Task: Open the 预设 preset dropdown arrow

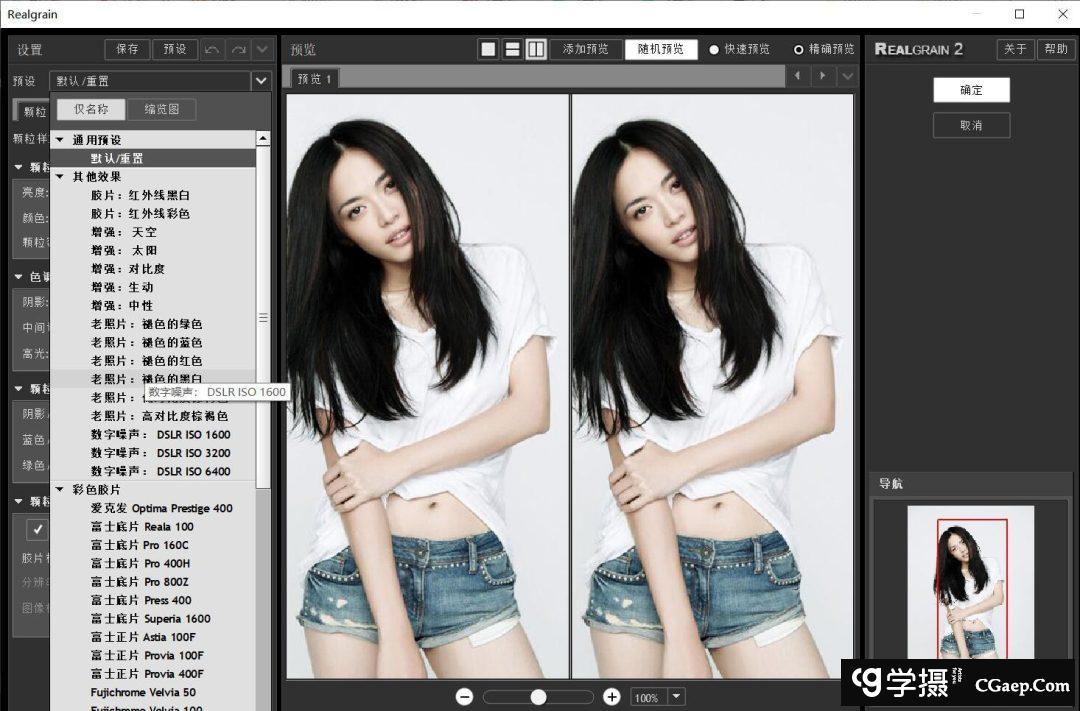Action: pos(261,81)
